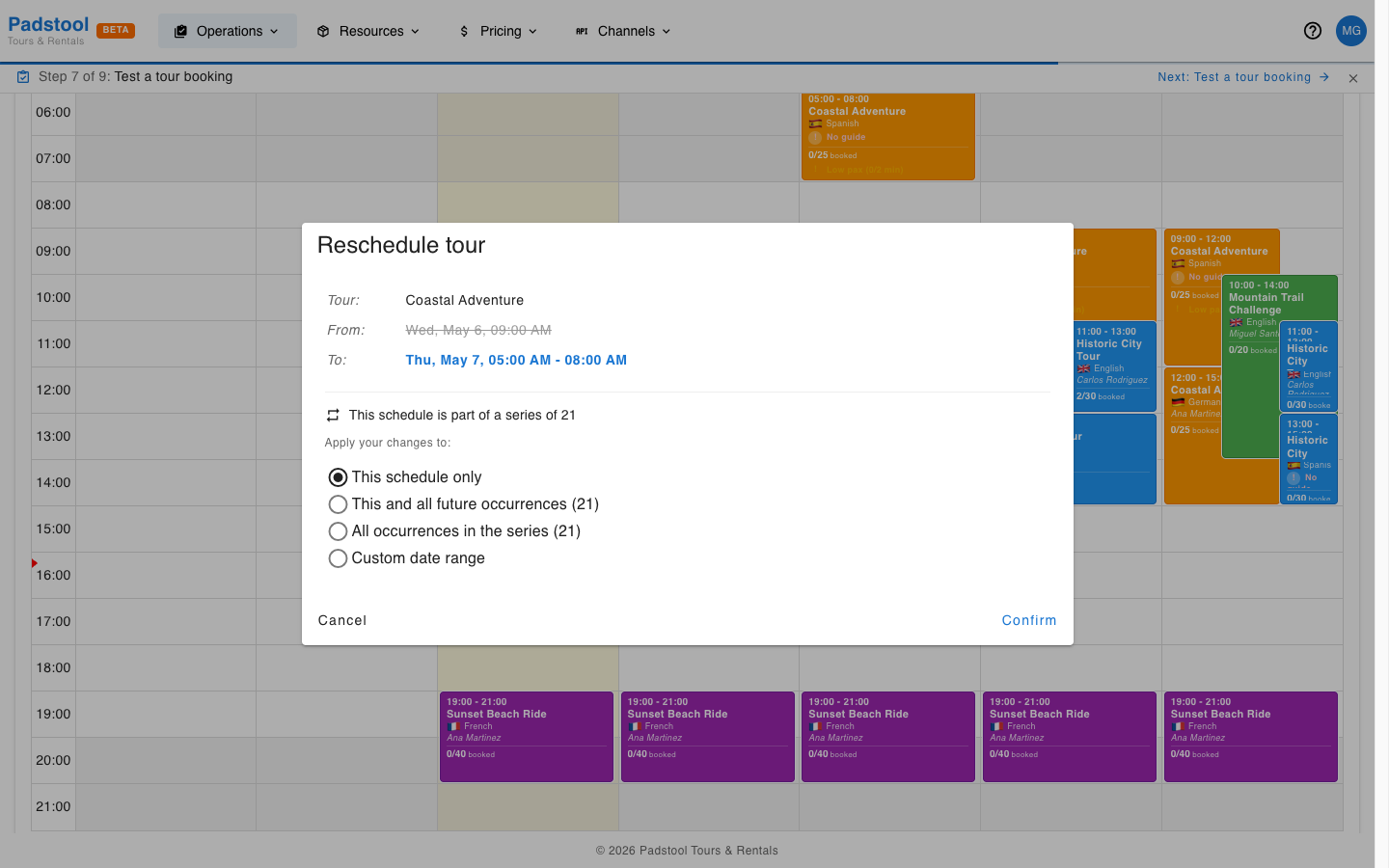Click the '© 2026 Padstool Tours & Rentals' footer

point(687,851)
